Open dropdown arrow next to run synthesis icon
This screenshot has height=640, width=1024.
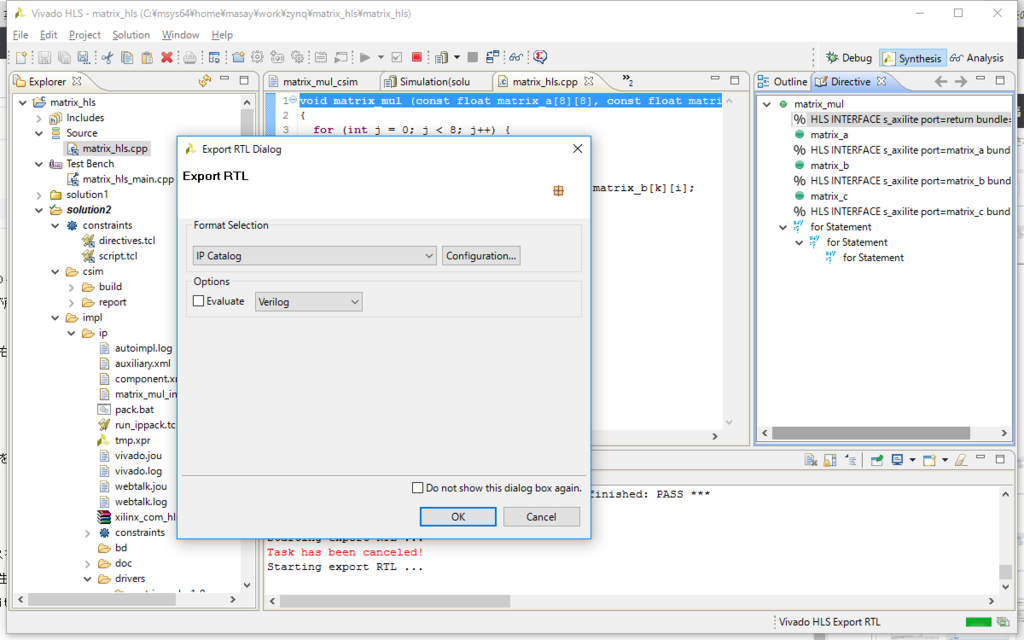pos(381,57)
